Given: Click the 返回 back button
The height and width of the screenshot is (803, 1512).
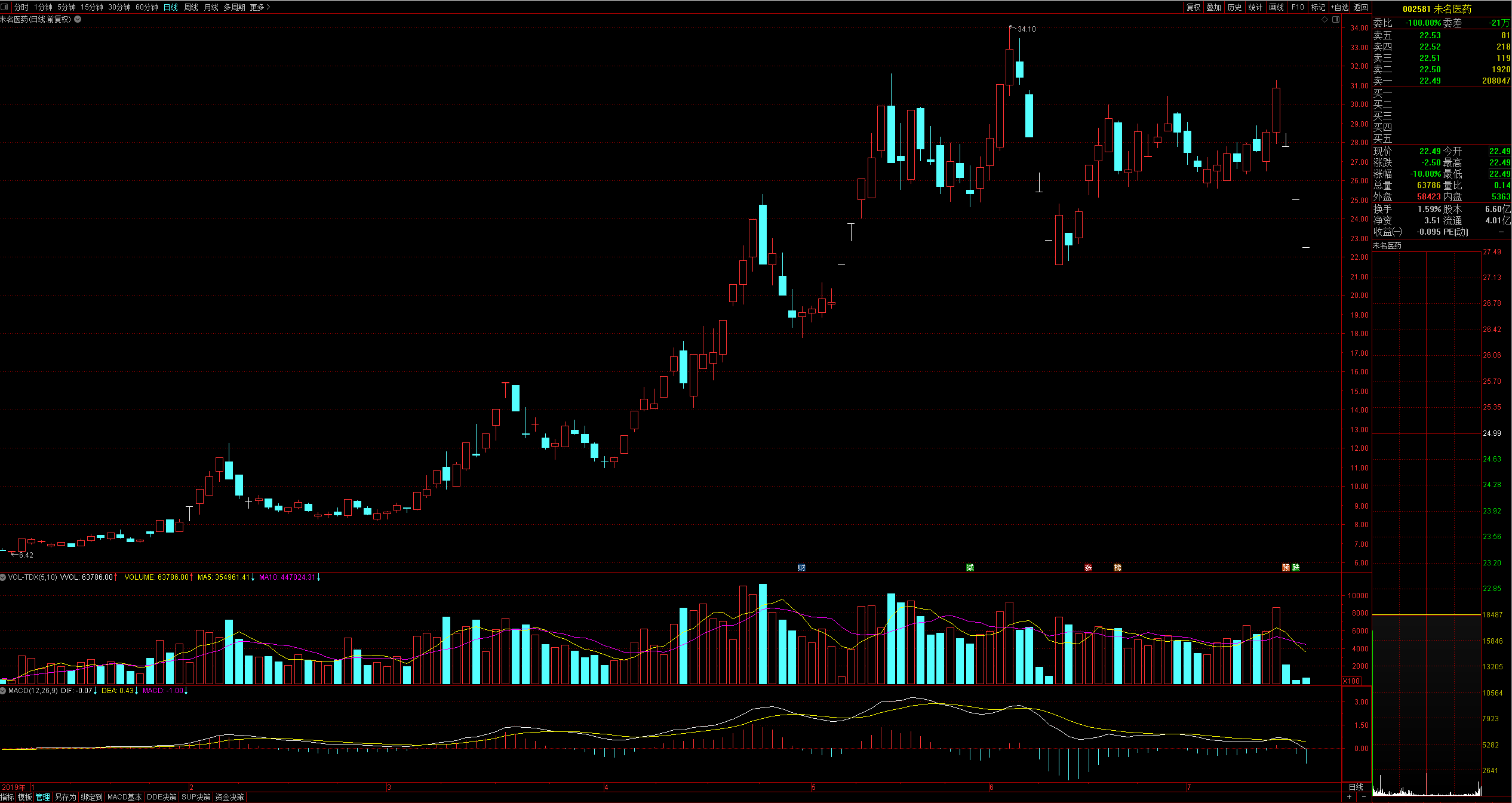Looking at the screenshot, I should (1361, 7).
